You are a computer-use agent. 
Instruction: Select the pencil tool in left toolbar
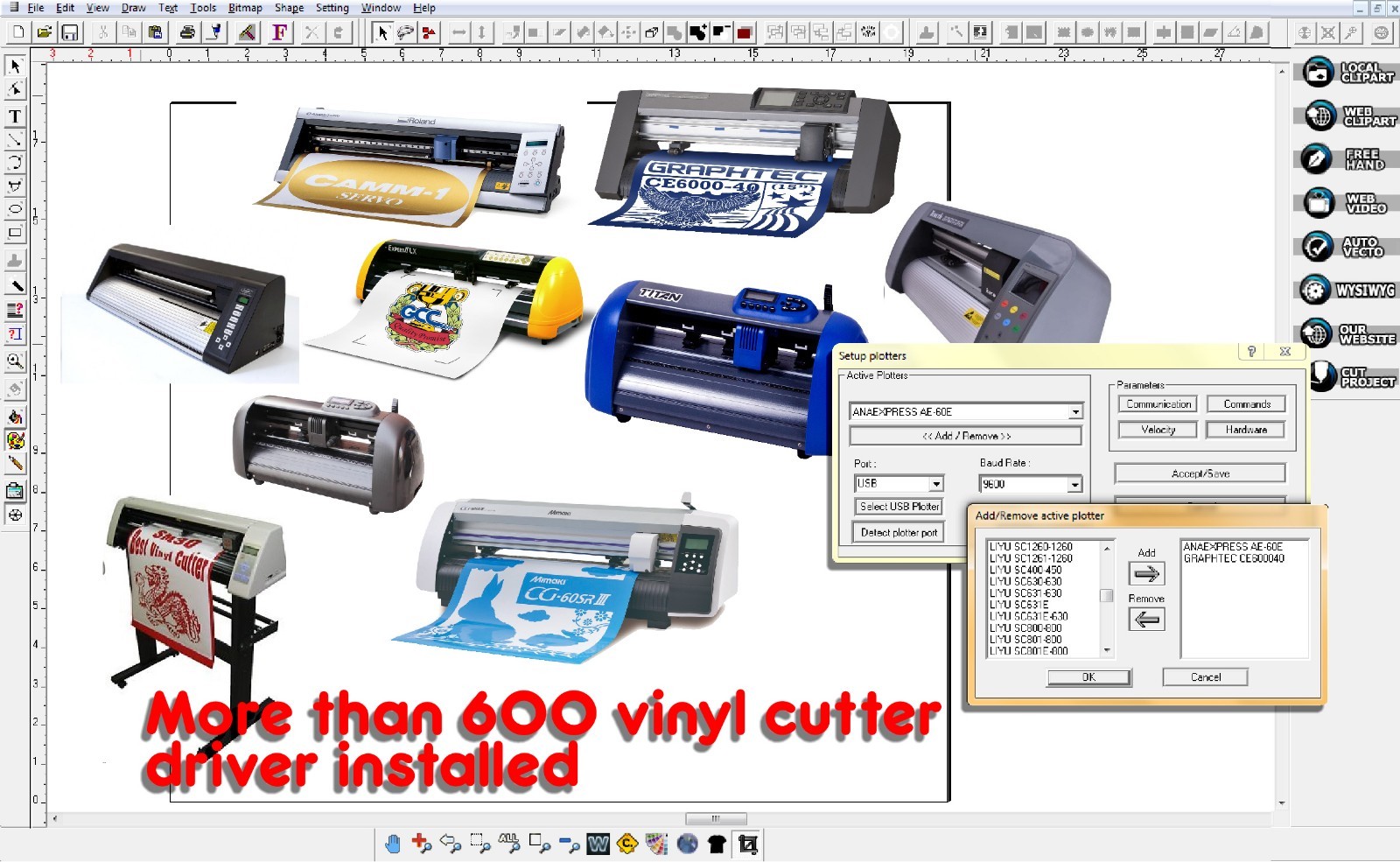click(15, 463)
